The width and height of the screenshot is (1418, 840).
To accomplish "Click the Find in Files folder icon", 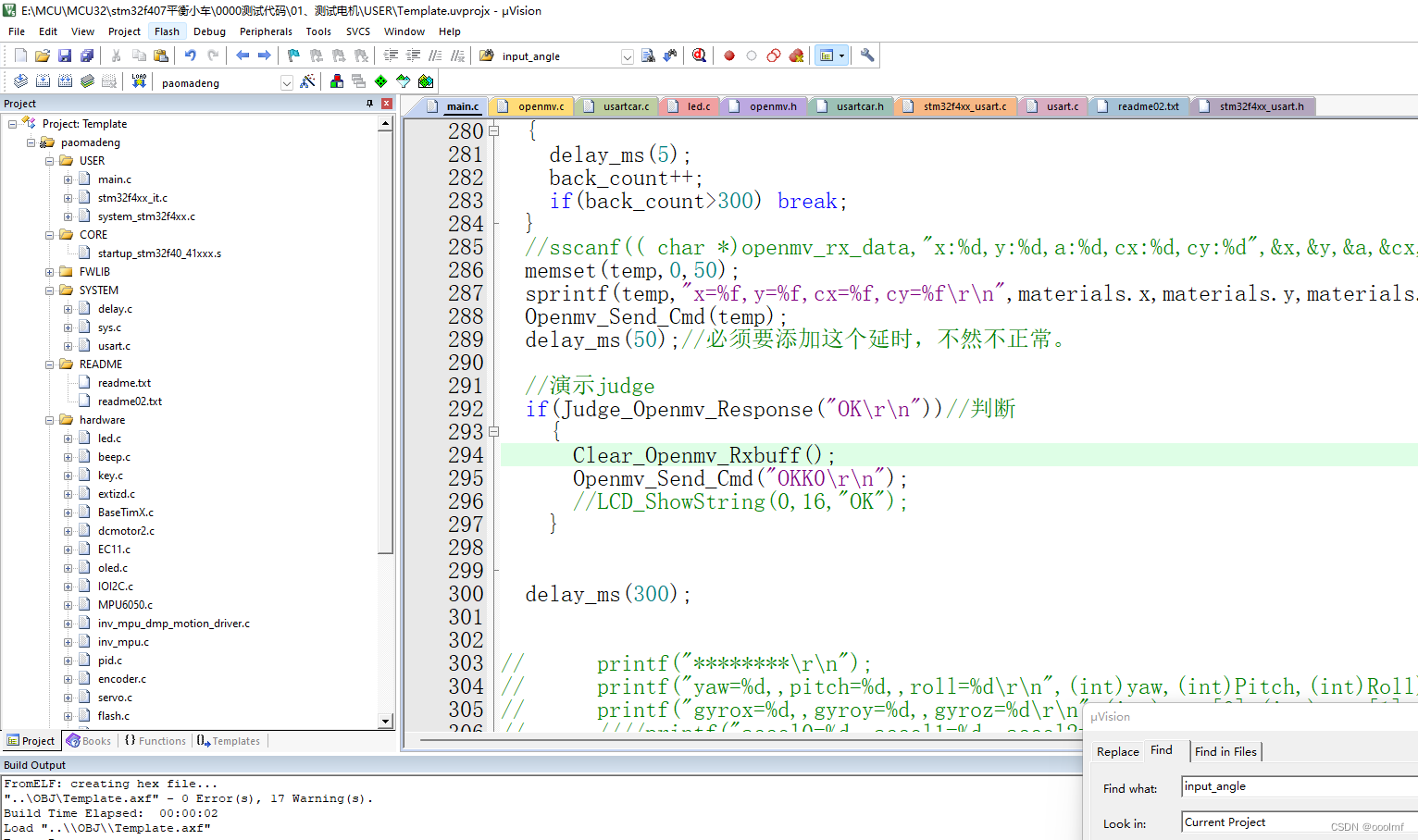I will pos(487,56).
